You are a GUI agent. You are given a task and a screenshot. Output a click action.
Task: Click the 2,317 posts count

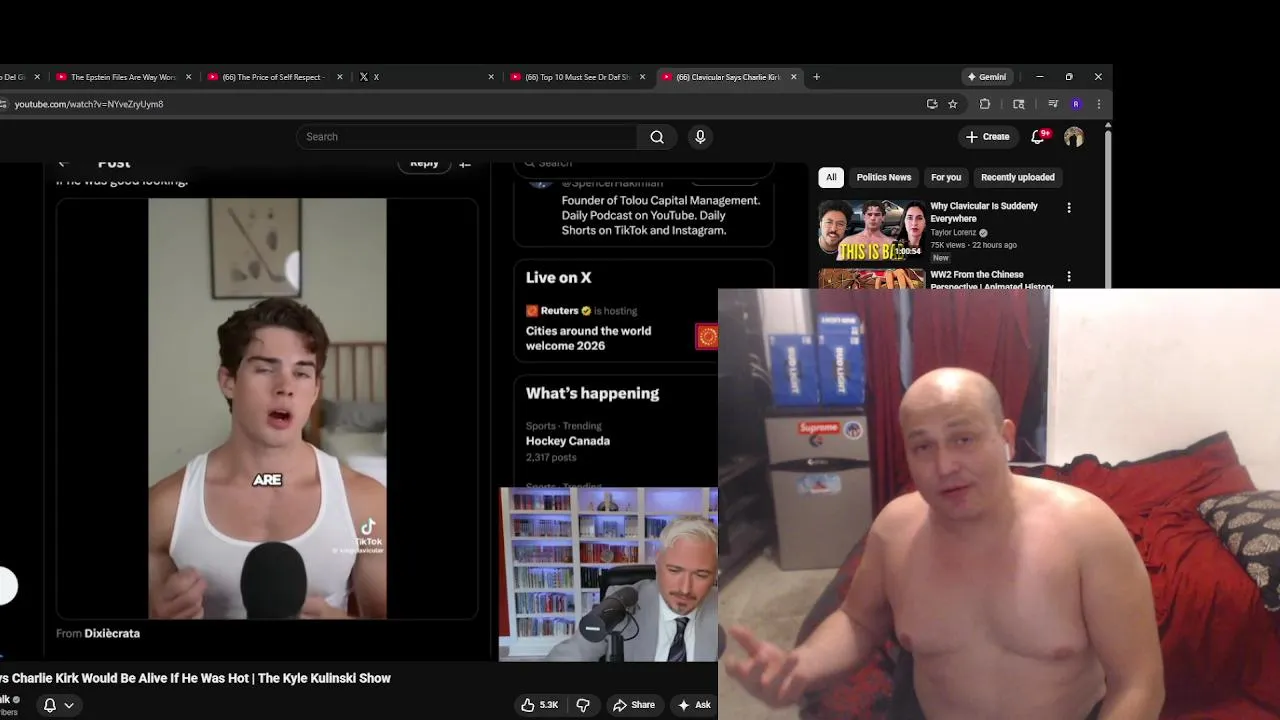pos(551,457)
